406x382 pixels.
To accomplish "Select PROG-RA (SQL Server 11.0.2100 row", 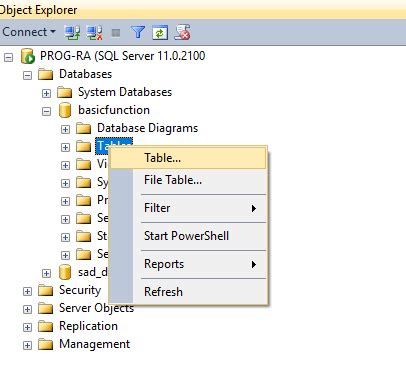I will (x=122, y=56).
